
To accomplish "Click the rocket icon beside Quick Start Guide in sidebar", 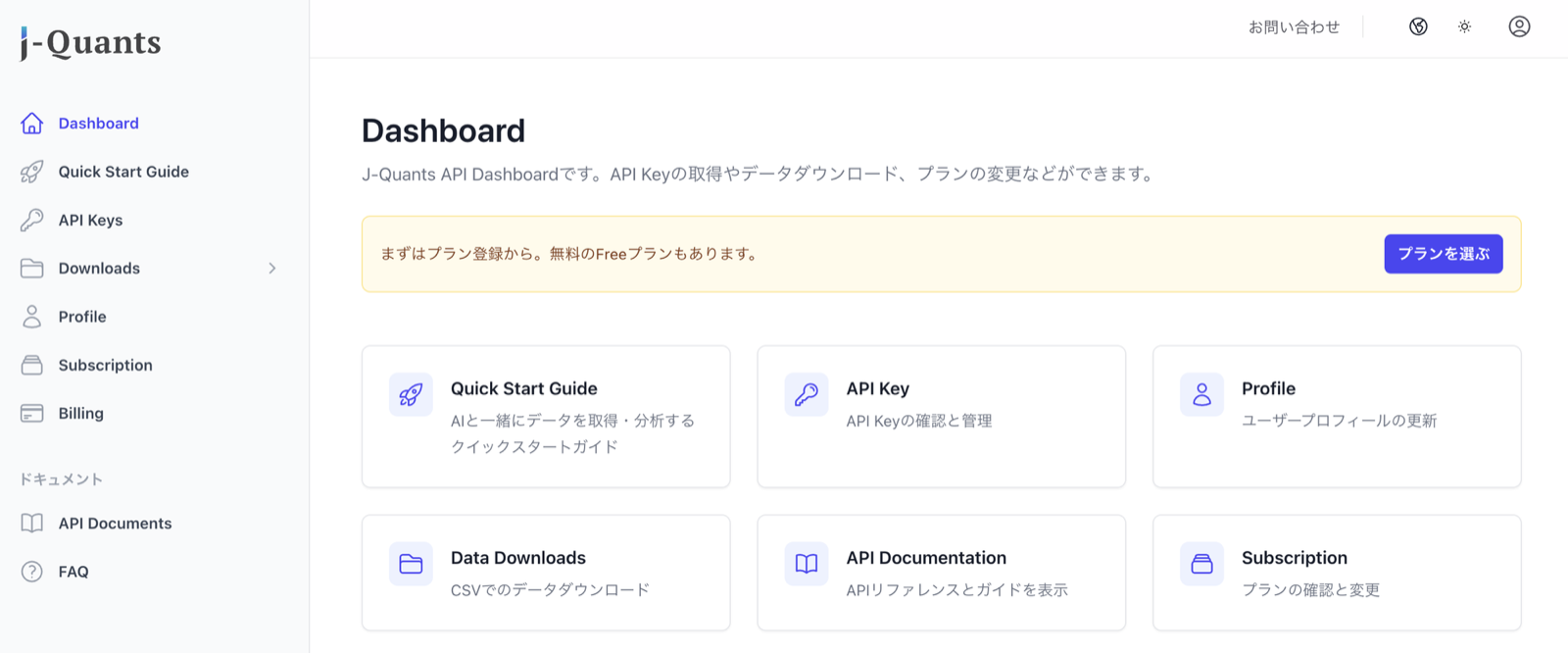I will pyautogui.click(x=31, y=172).
